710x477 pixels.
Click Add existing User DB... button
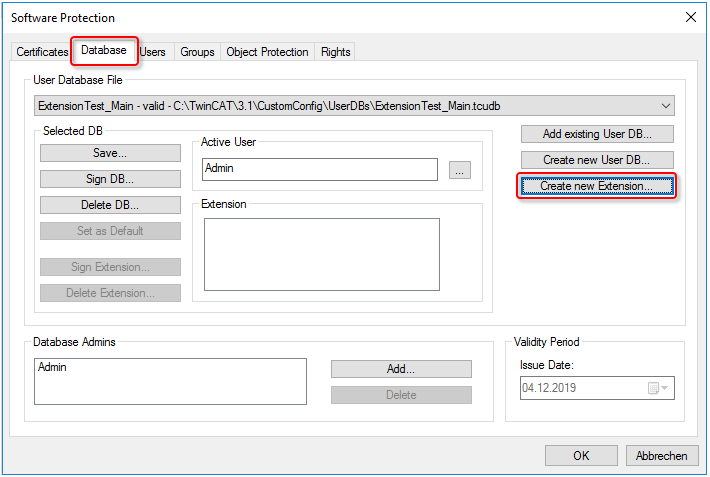pyautogui.click(x=597, y=134)
